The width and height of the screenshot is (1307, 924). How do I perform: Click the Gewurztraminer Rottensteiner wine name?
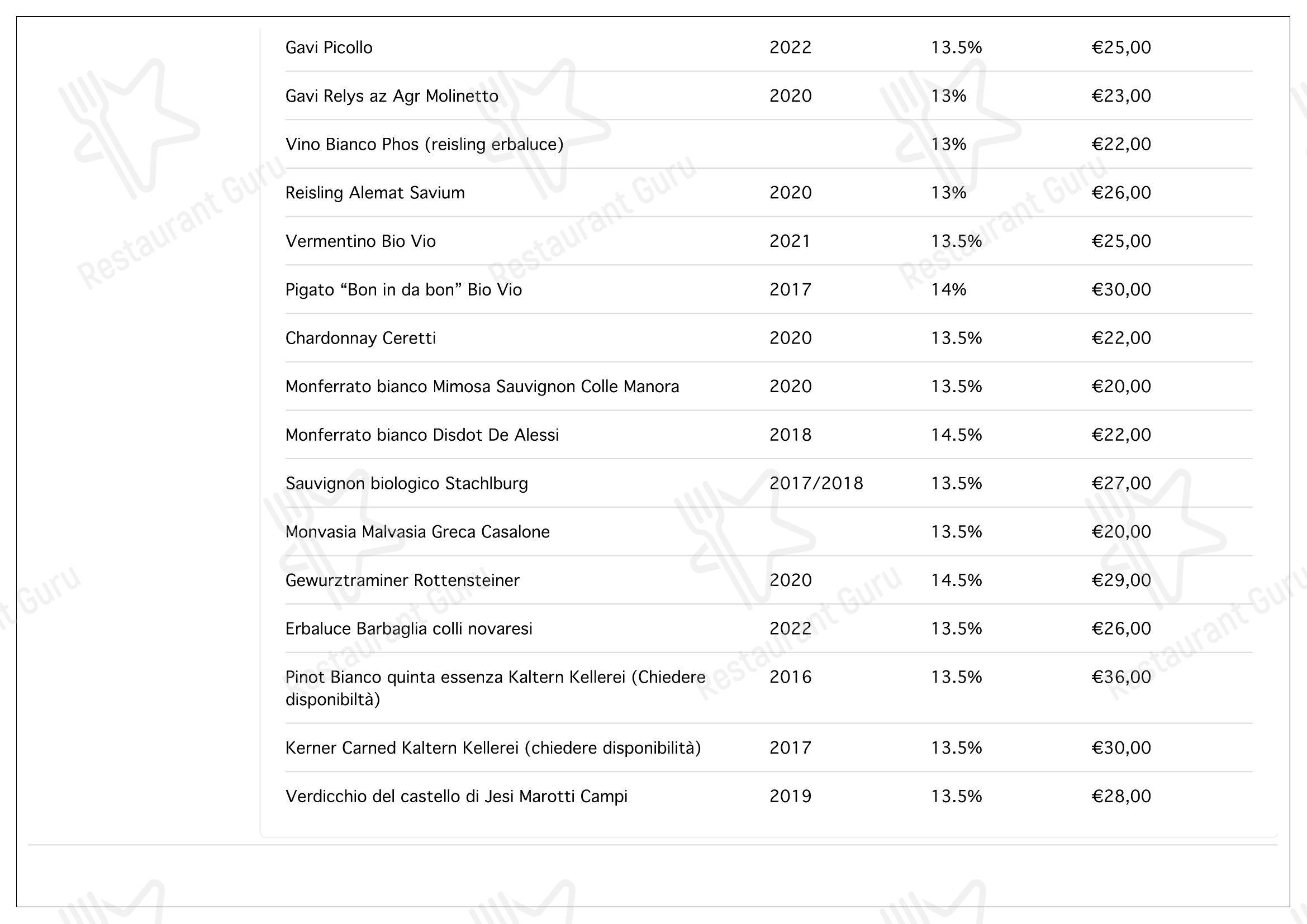pyautogui.click(x=402, y=580)
